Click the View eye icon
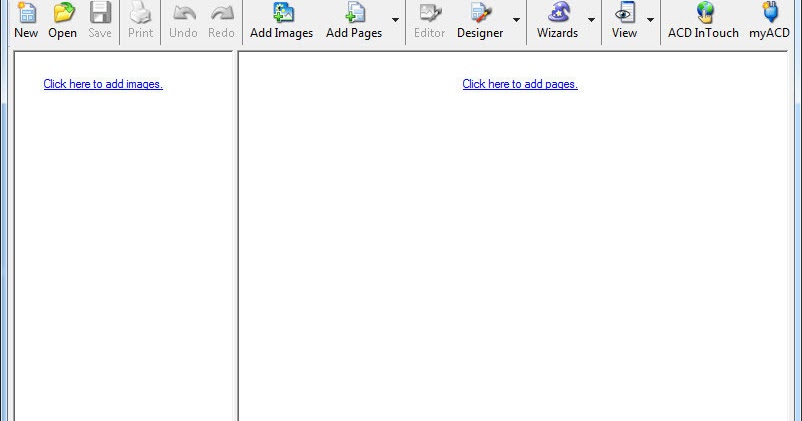Viewport: 802px width, 421px height. point(625,12)
